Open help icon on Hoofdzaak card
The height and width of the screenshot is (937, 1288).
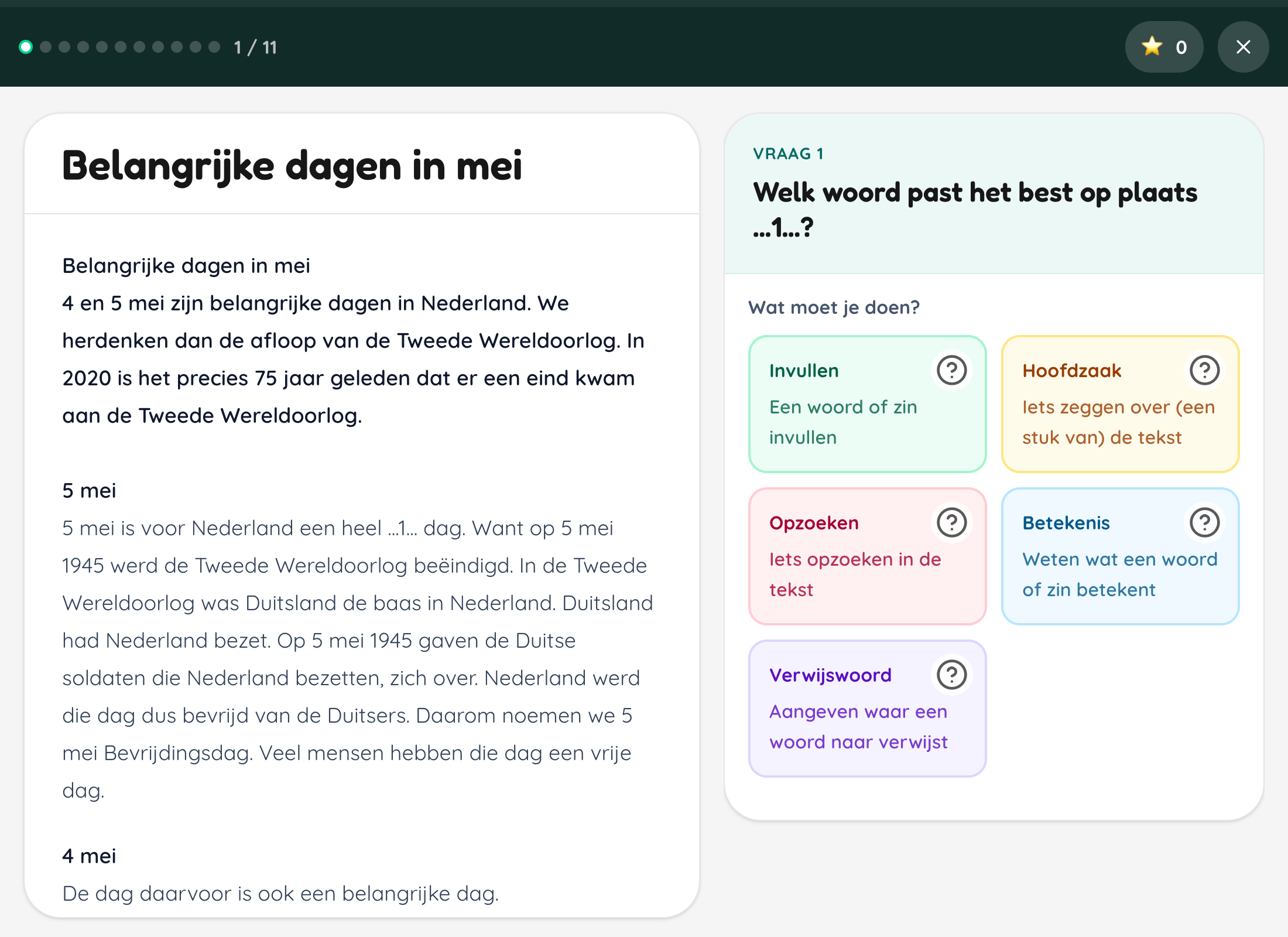pyautogui.click(x=1204, y=370)
